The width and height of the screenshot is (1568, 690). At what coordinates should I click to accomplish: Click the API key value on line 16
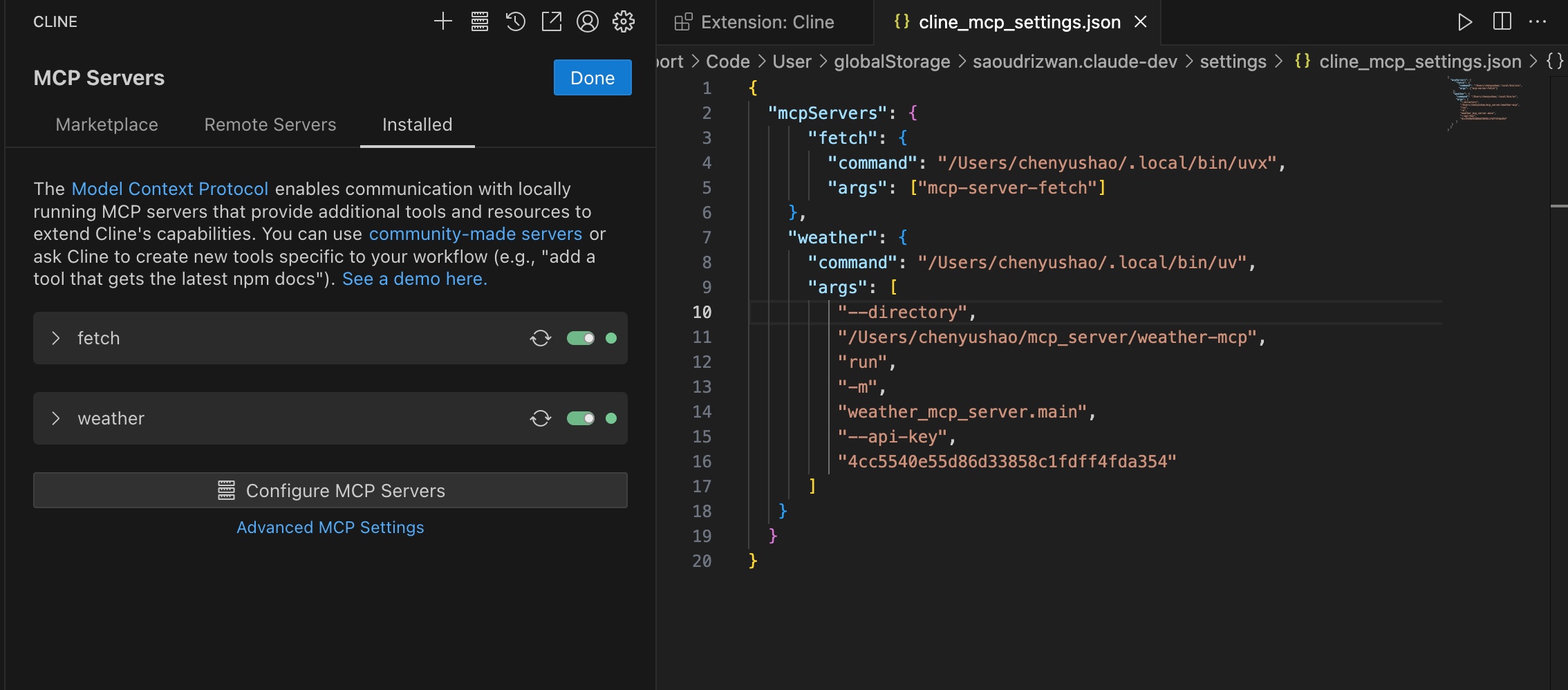(1007, 461)
